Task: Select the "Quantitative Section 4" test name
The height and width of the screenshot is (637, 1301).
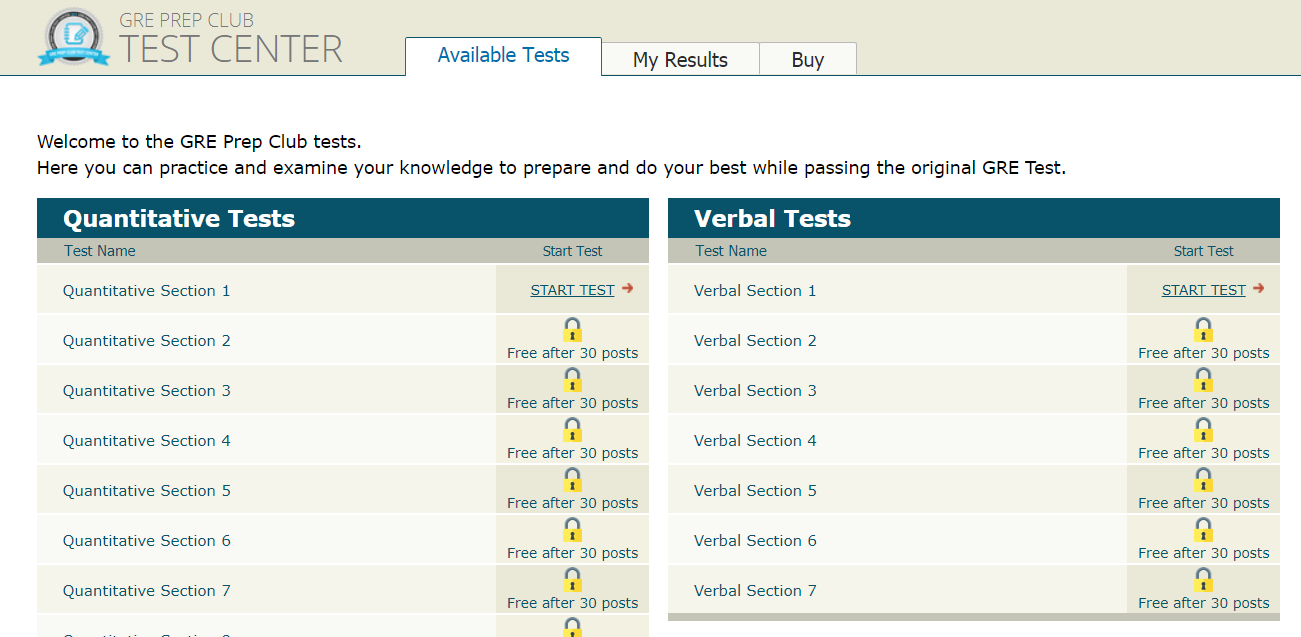Action: click(147, 441)
